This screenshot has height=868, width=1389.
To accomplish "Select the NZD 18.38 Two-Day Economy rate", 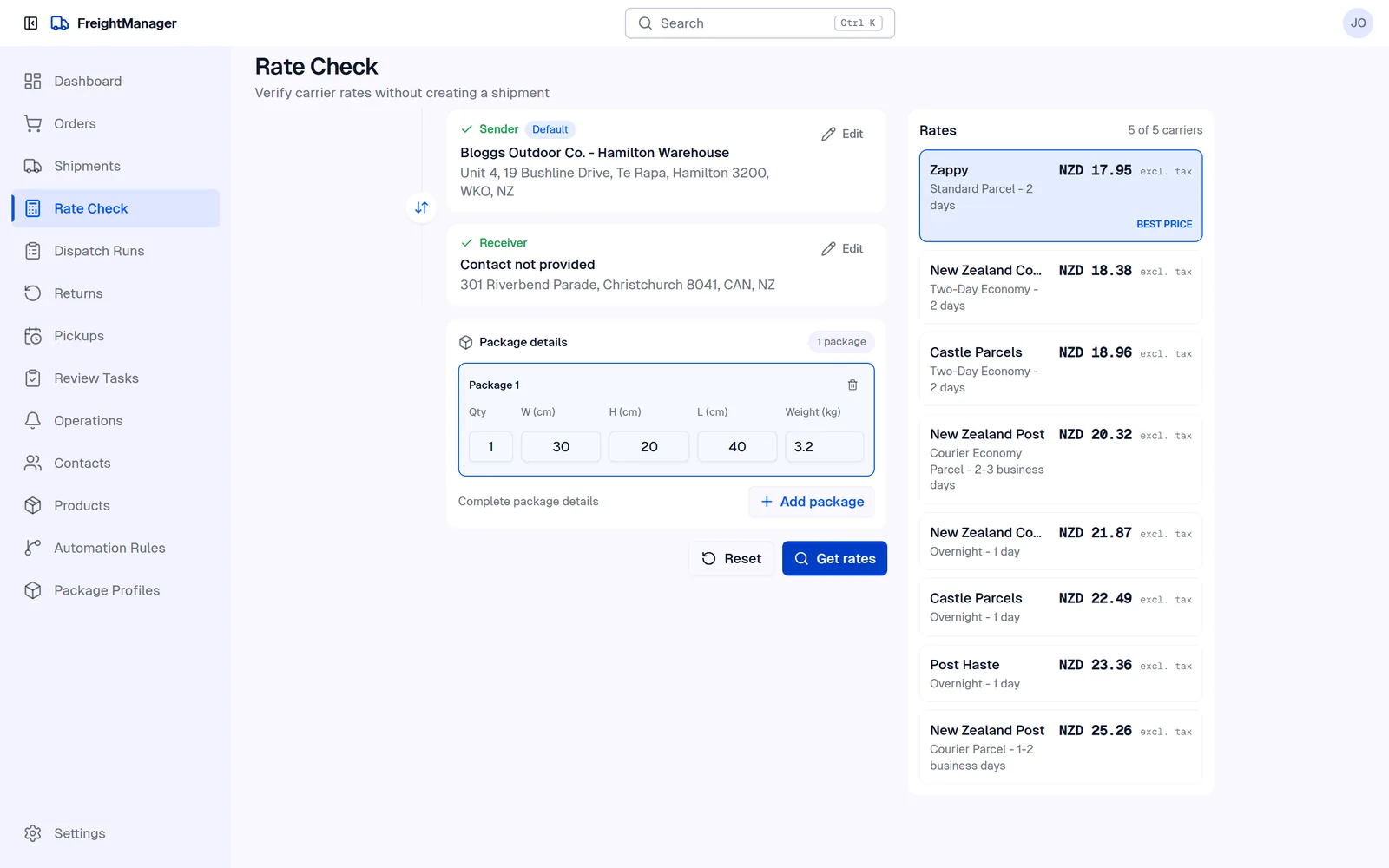I will point(1061,288).
